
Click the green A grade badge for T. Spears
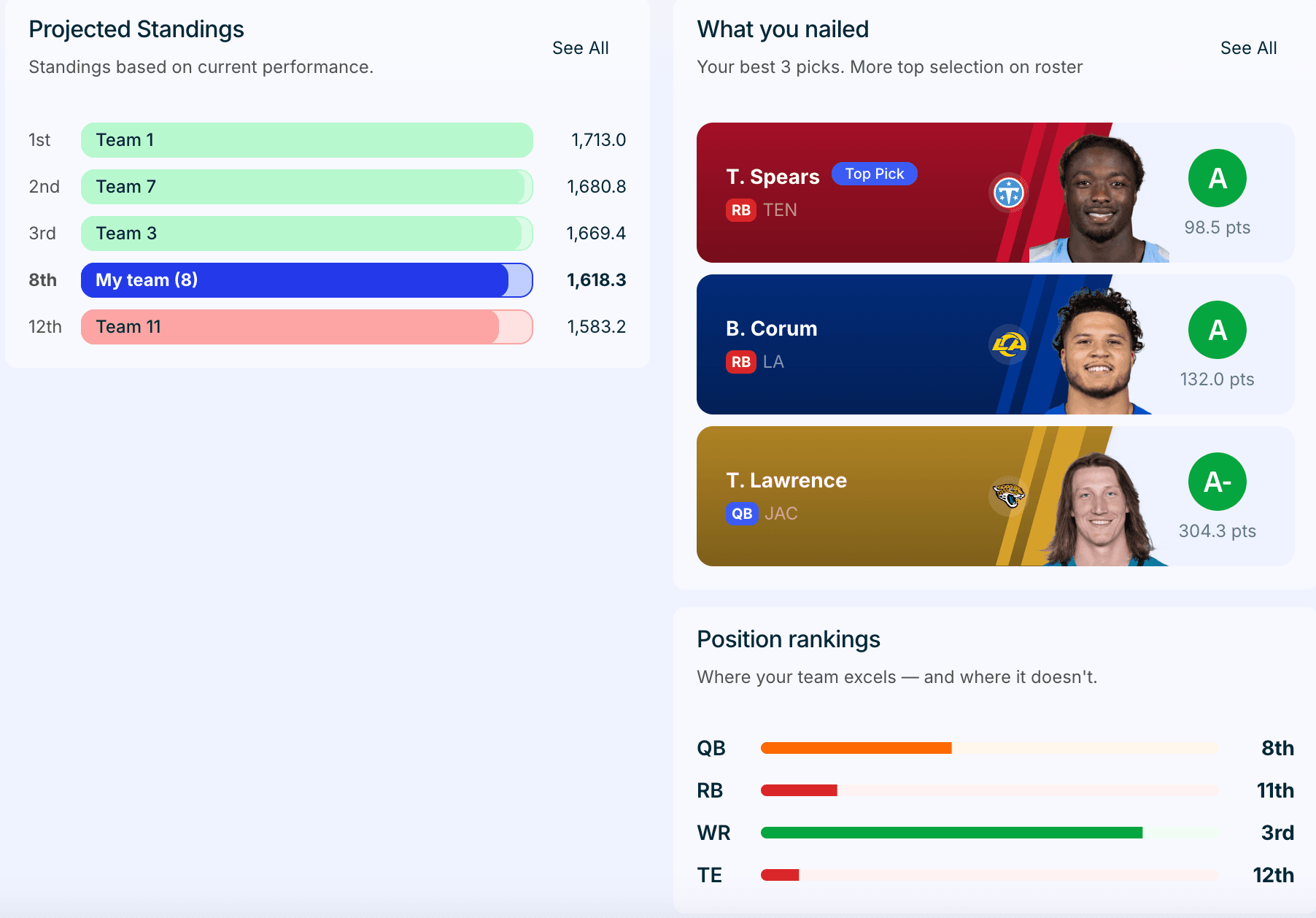(1218, 178)
